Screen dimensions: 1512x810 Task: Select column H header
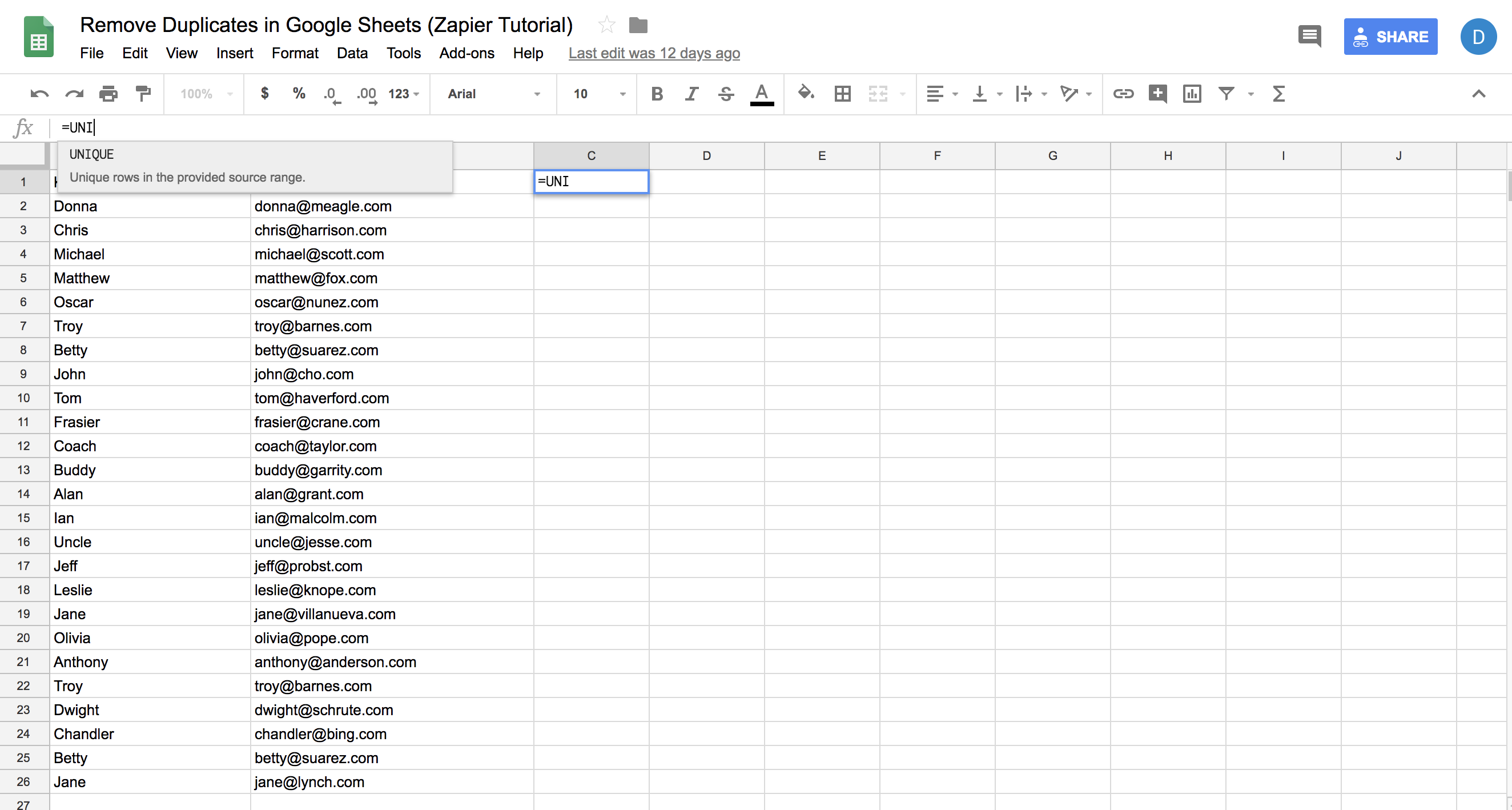click(1168, 155)
